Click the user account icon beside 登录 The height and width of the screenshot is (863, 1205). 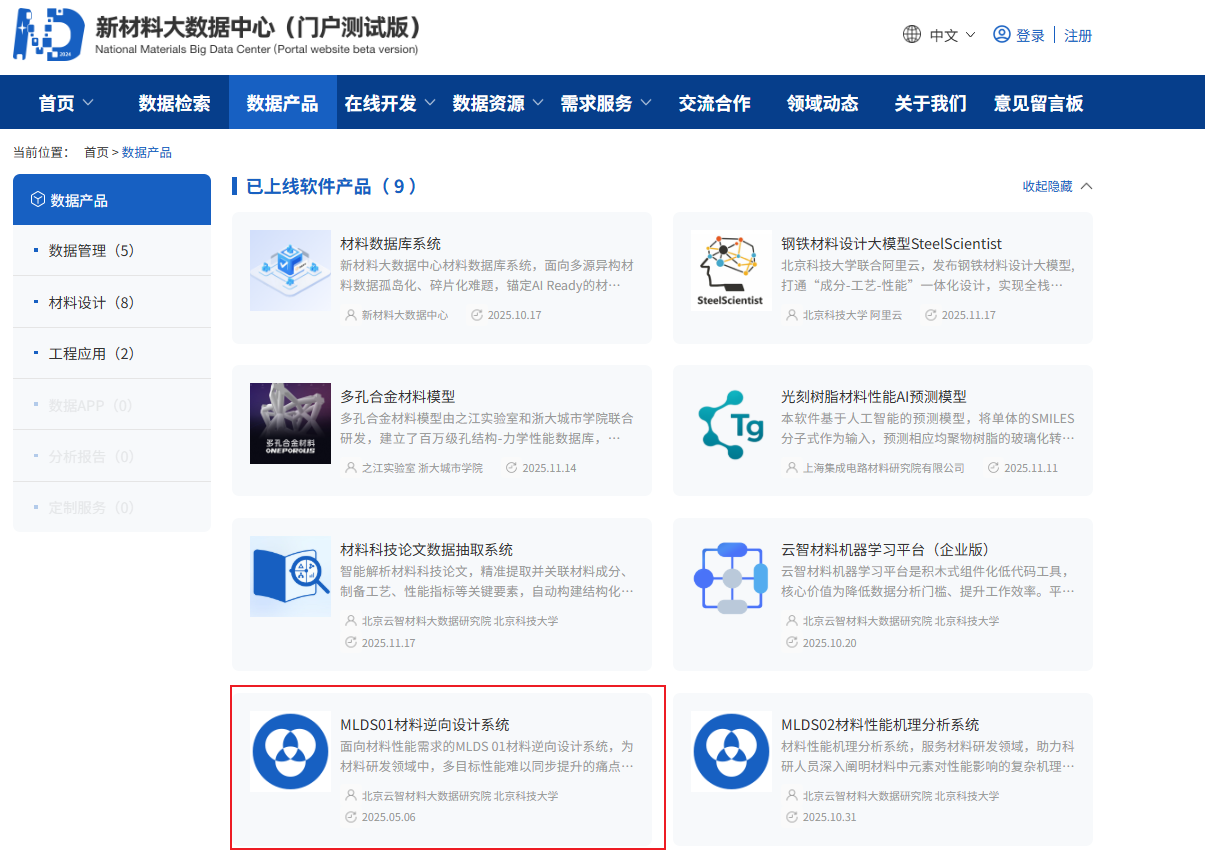tap(1001, 35)
